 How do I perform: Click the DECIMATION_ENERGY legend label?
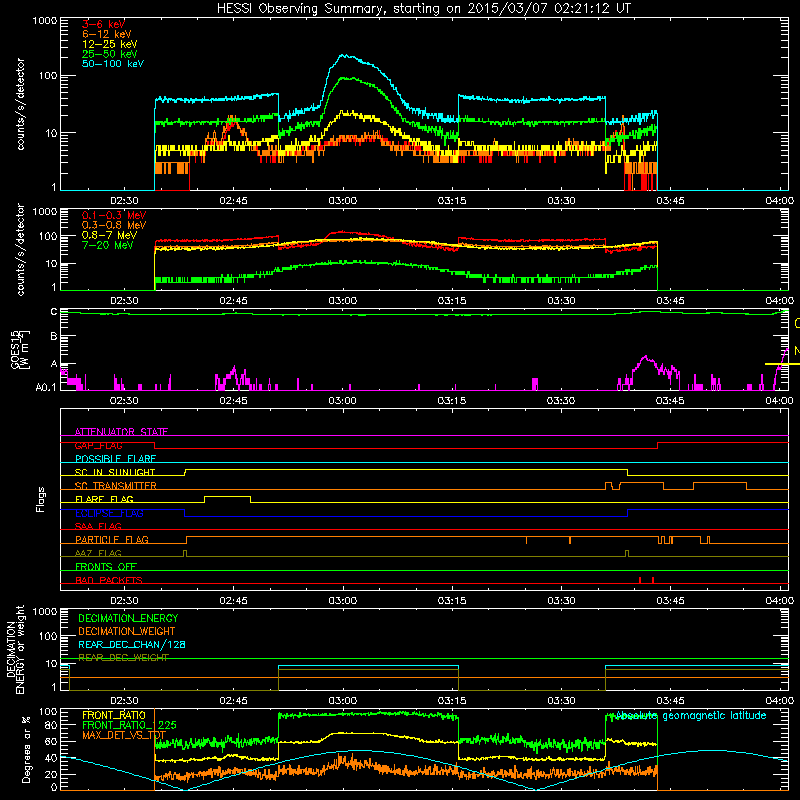(128, 618)
